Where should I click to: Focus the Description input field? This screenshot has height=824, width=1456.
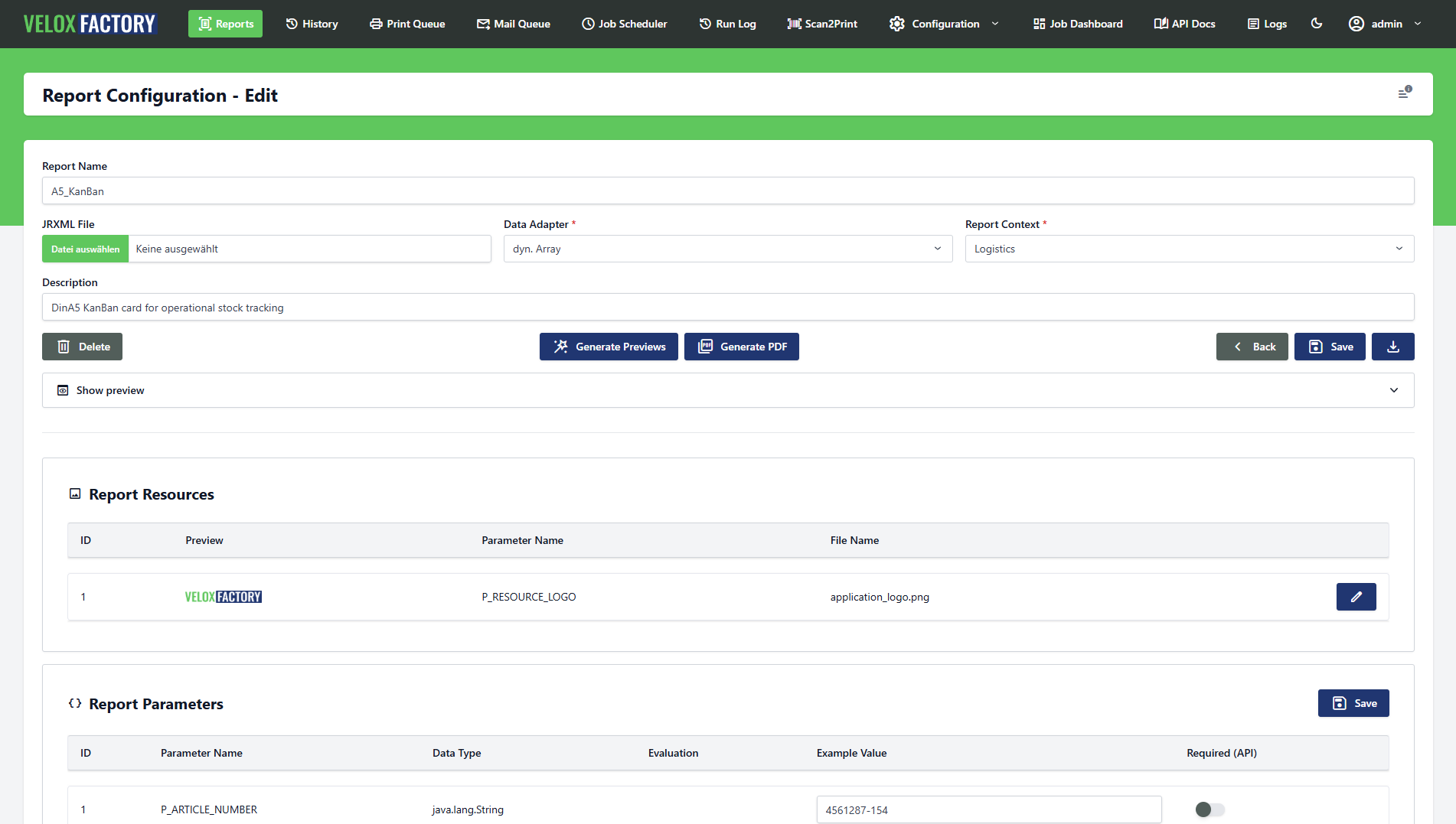point(728,307)
